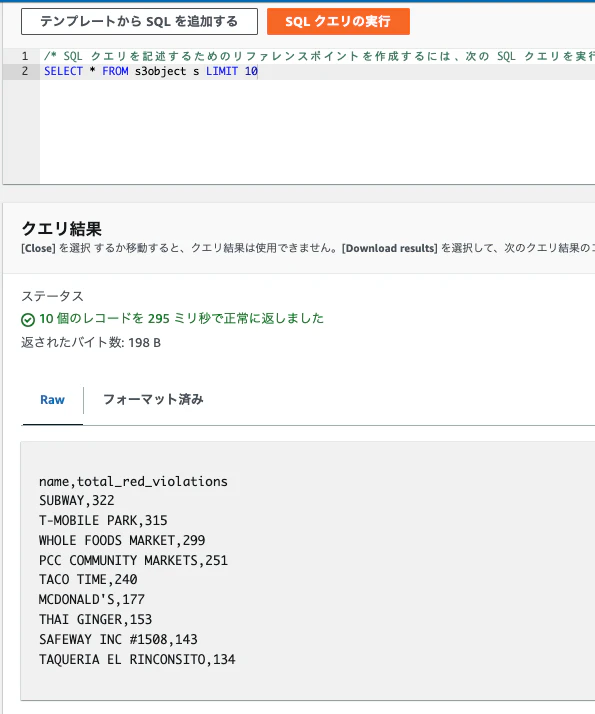The image size is (595, 714).
Task: Click the SELECT keyword in the query
Action: coord(63,71)
